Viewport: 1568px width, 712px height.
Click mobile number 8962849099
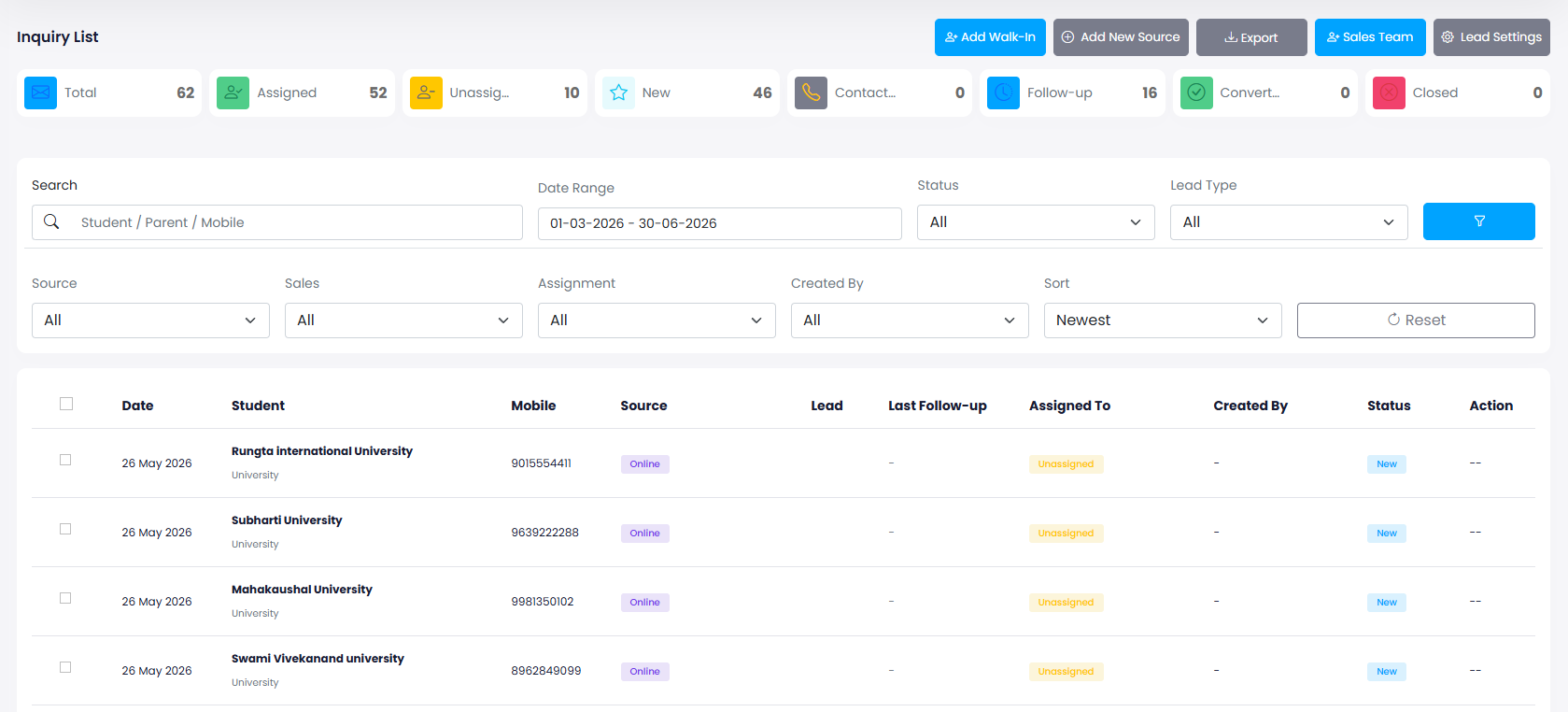point(546,671)
